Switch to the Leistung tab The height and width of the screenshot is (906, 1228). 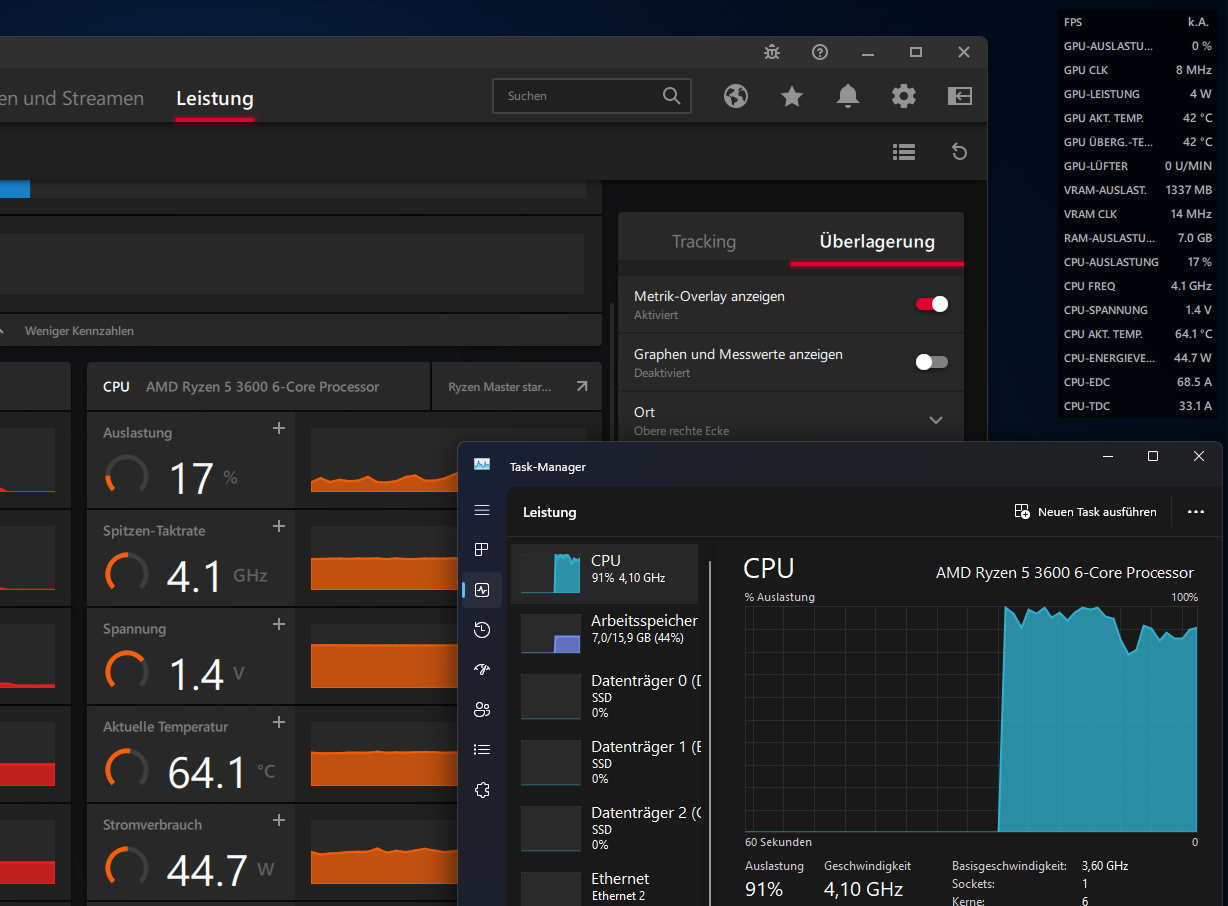[215, 98]
